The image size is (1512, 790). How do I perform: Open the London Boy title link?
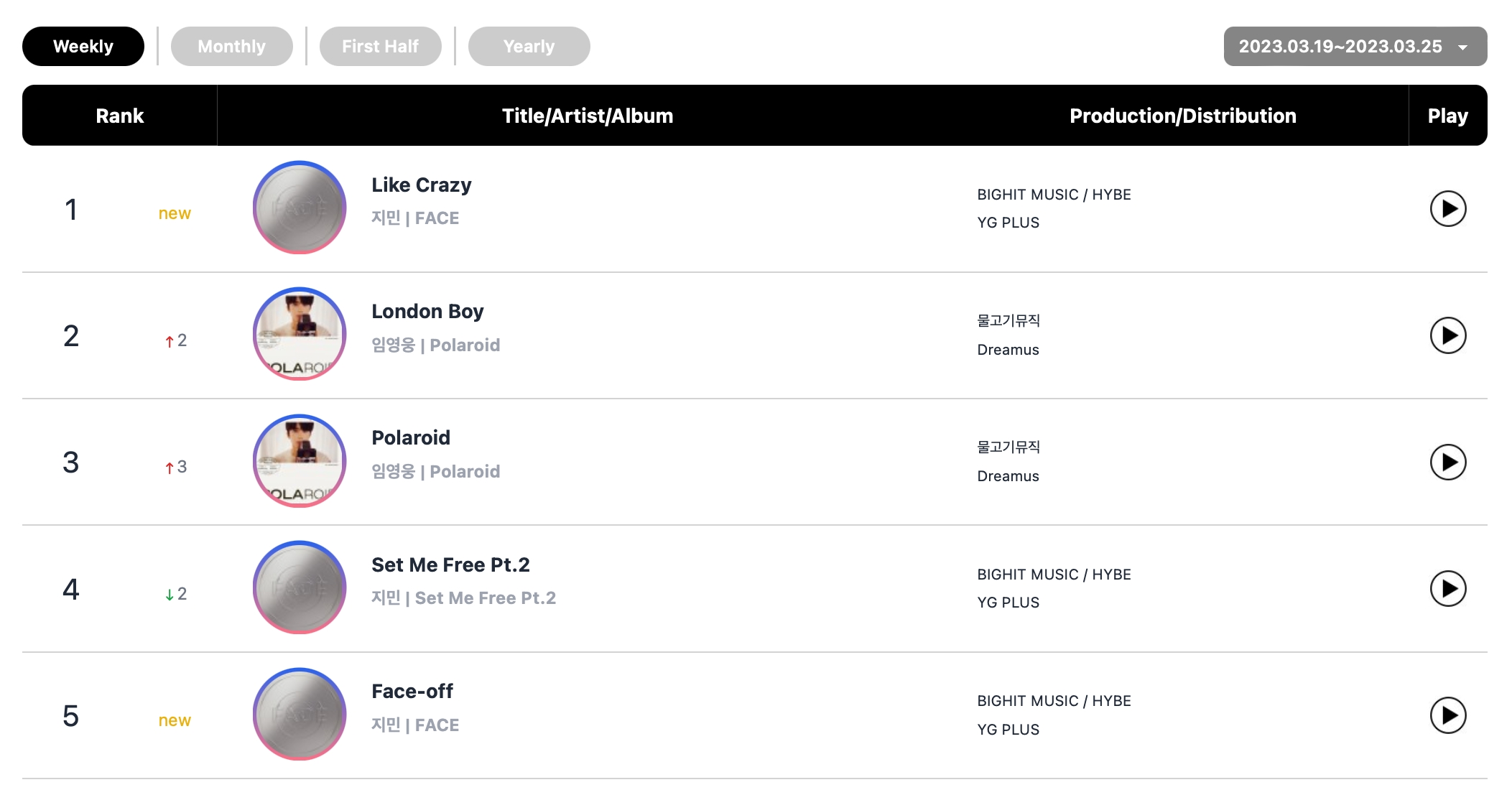pyautogui.click(x=427, y=312)
